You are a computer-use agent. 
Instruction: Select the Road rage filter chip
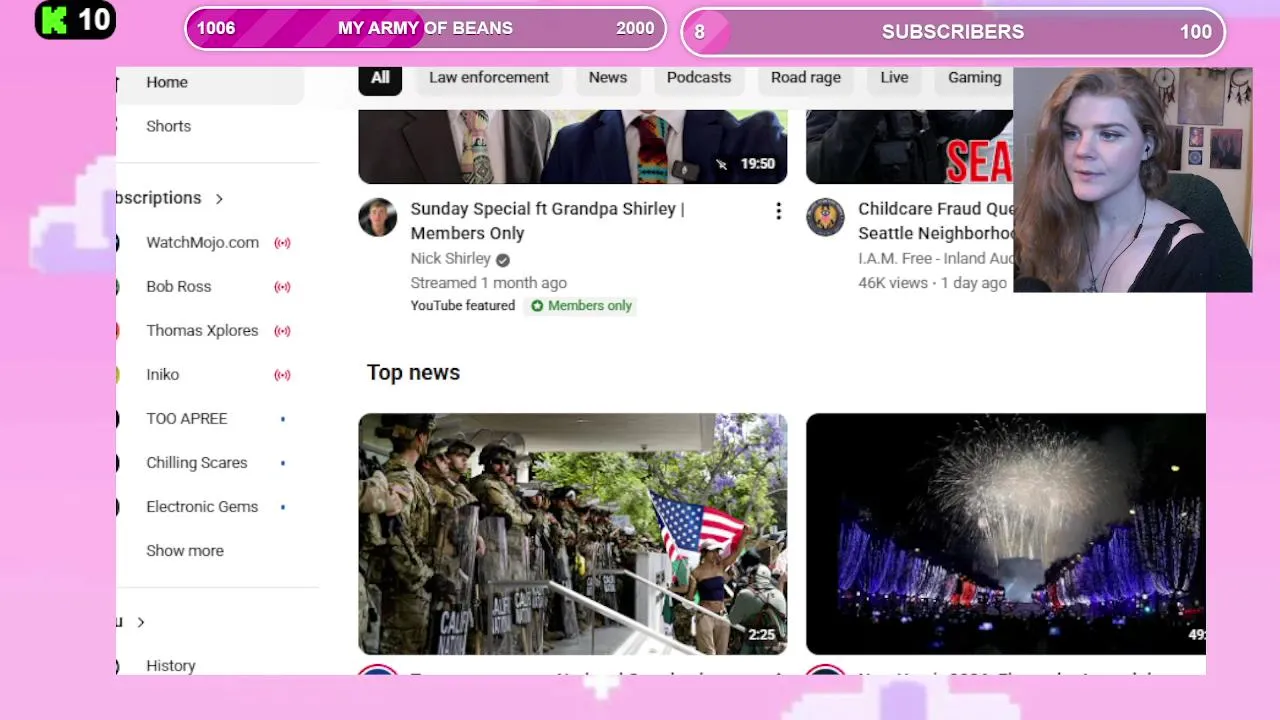click(x=806, y=78)
